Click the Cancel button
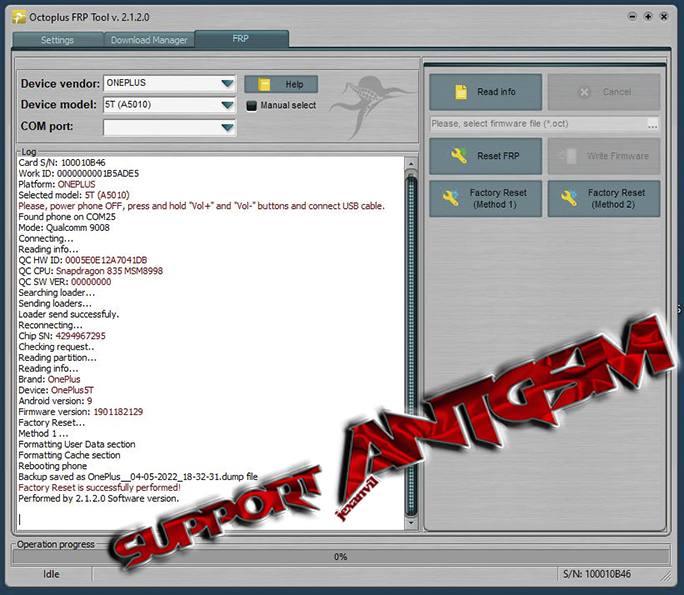The height and width of the screenshot is (595, 684). [604, 92]
